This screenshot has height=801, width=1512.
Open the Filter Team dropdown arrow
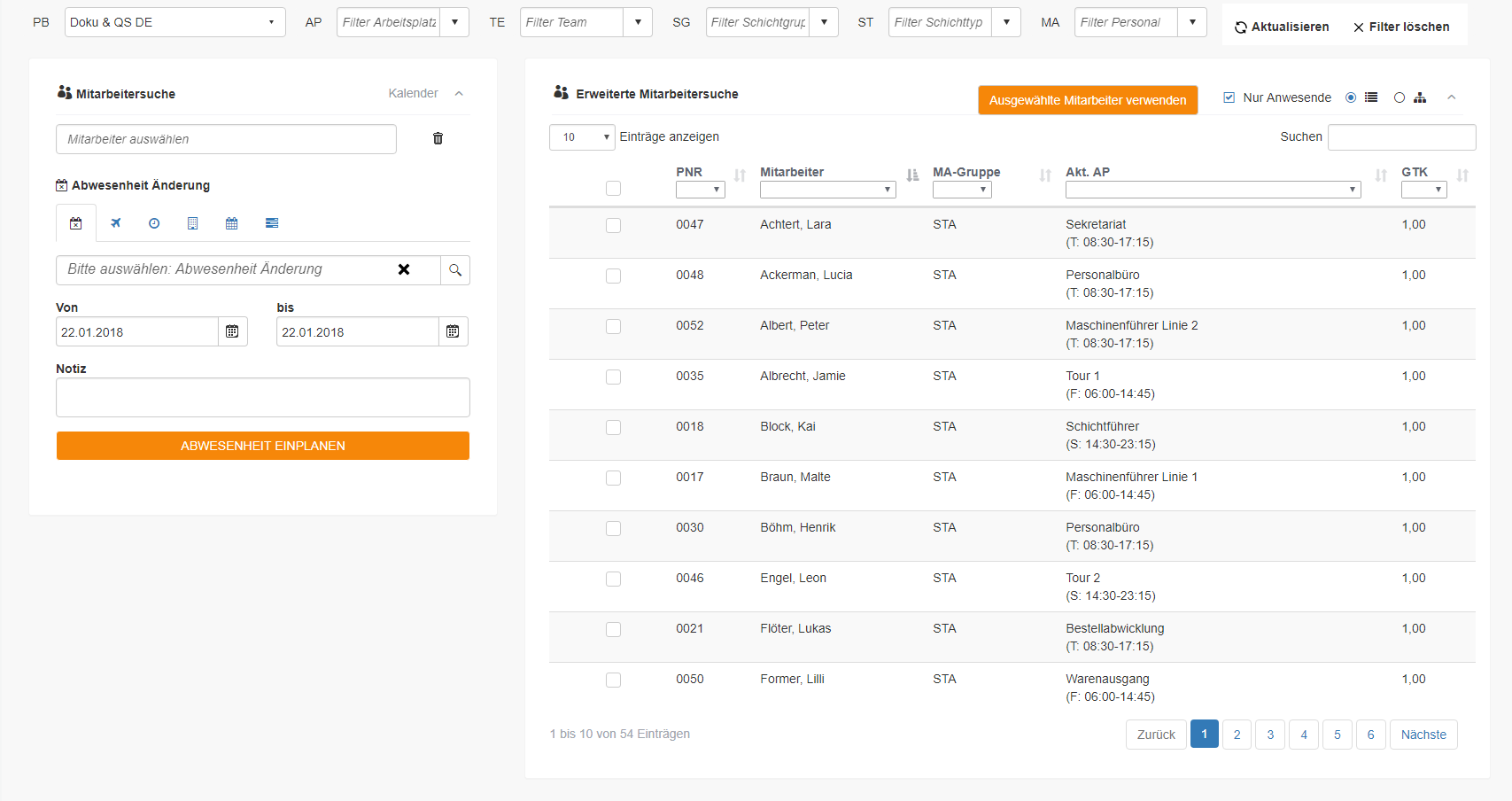point(638,22)
